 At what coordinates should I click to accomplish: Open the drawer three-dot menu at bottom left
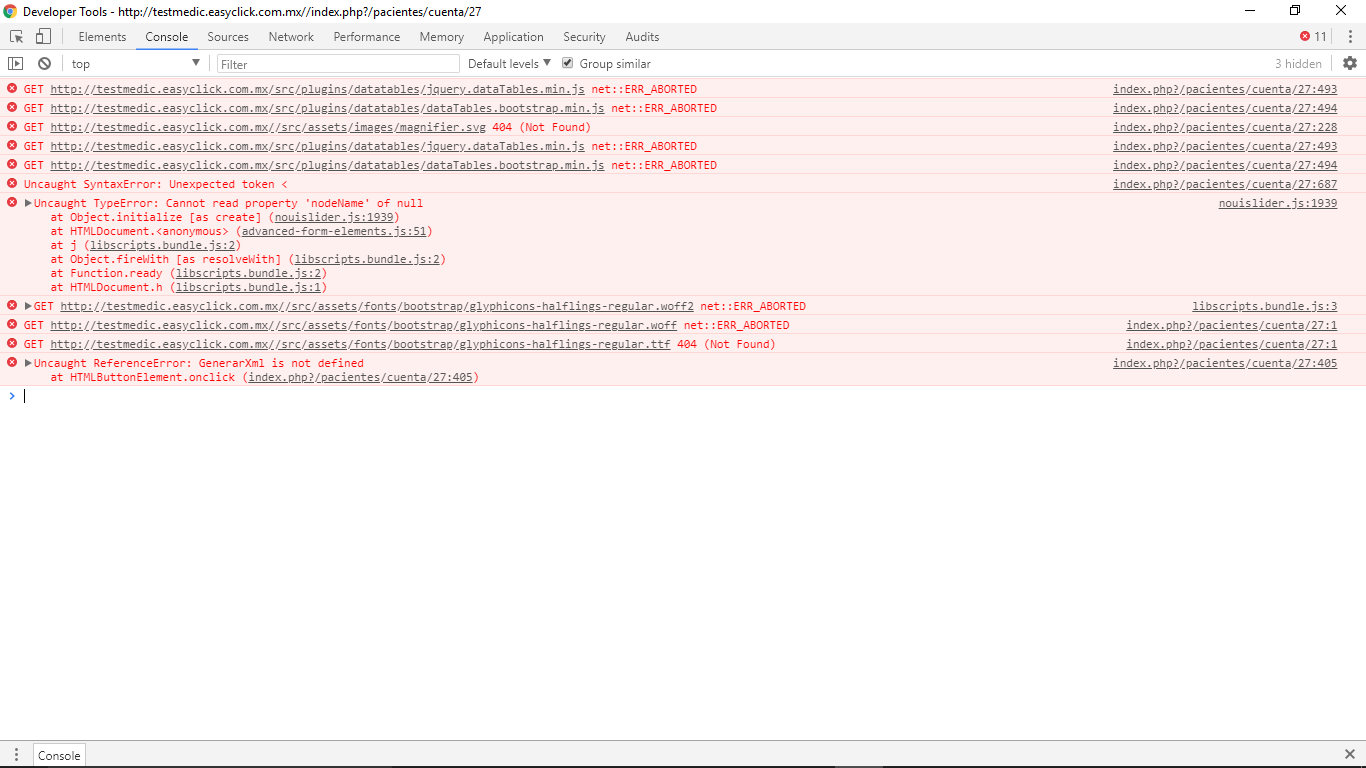point(16,755)
